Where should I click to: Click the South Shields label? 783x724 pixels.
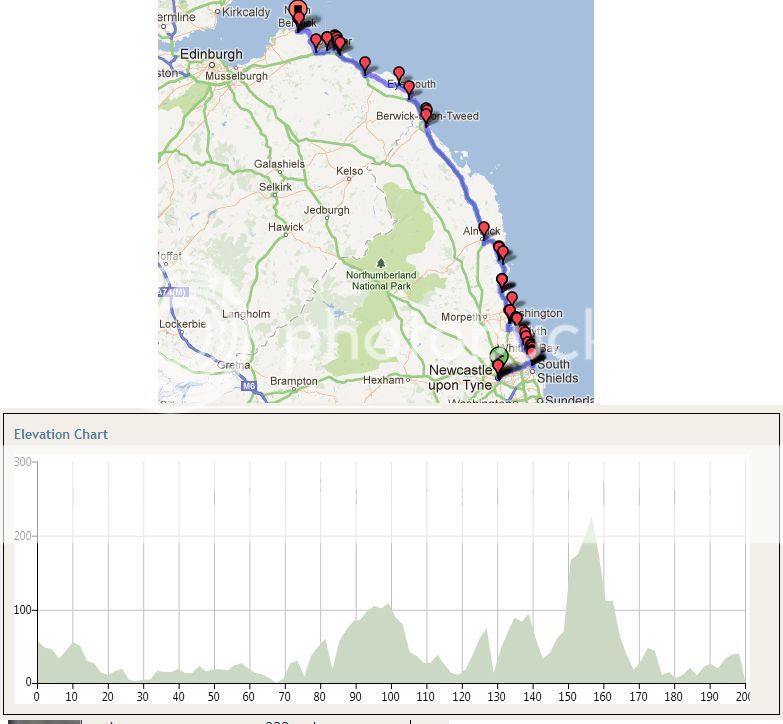[557, 371]
